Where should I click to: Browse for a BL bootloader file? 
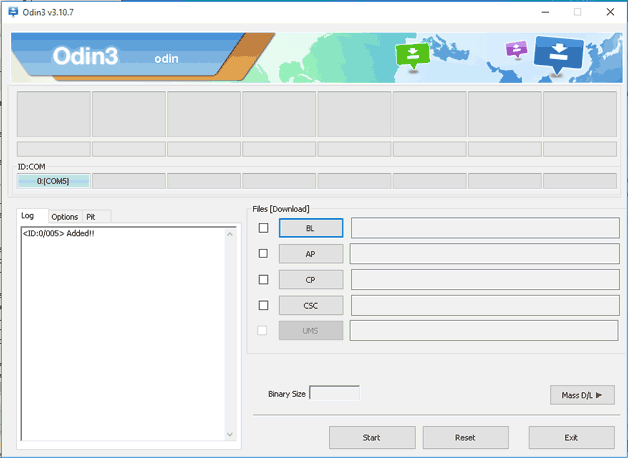point(311,228)
